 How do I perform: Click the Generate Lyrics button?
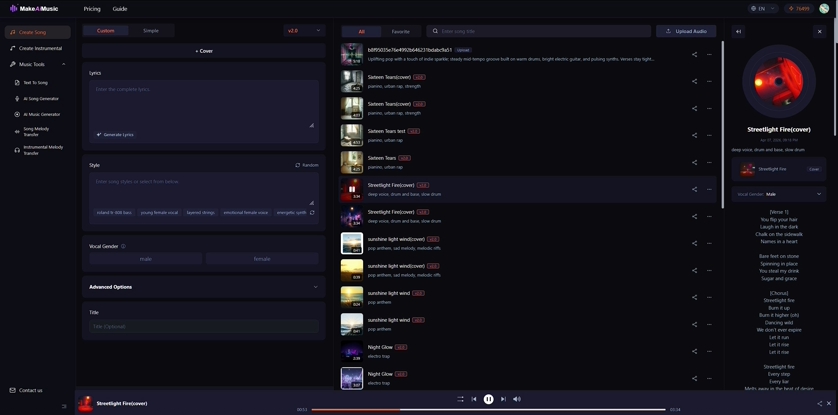coord(115,134)
